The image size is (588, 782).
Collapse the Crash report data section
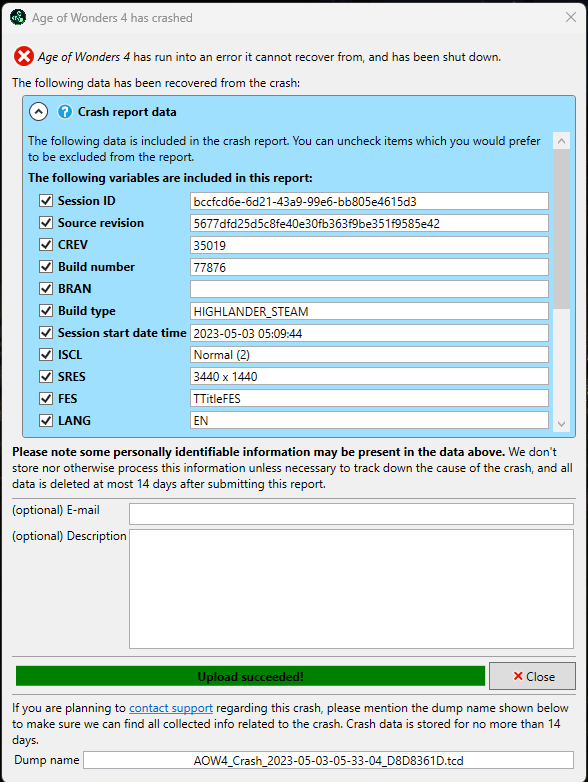click(38, 112)
